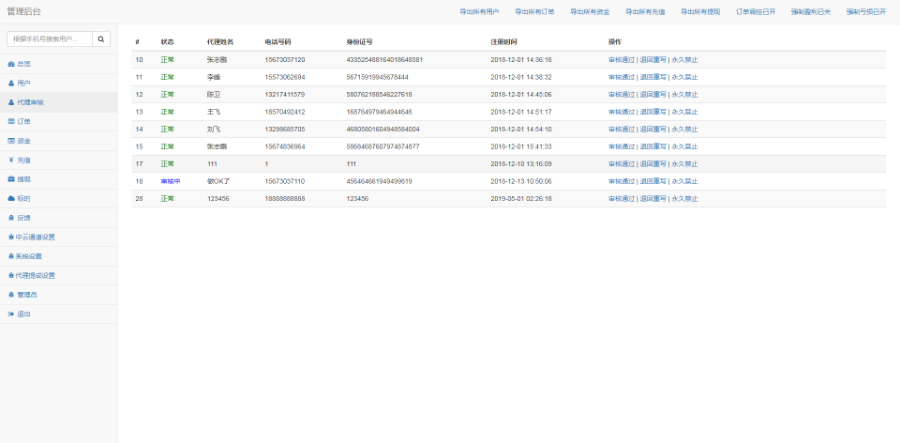Open 代理提成设置 in sidebar menu
Viewport: 900px width, 443px height.
(x=35, y=275)
